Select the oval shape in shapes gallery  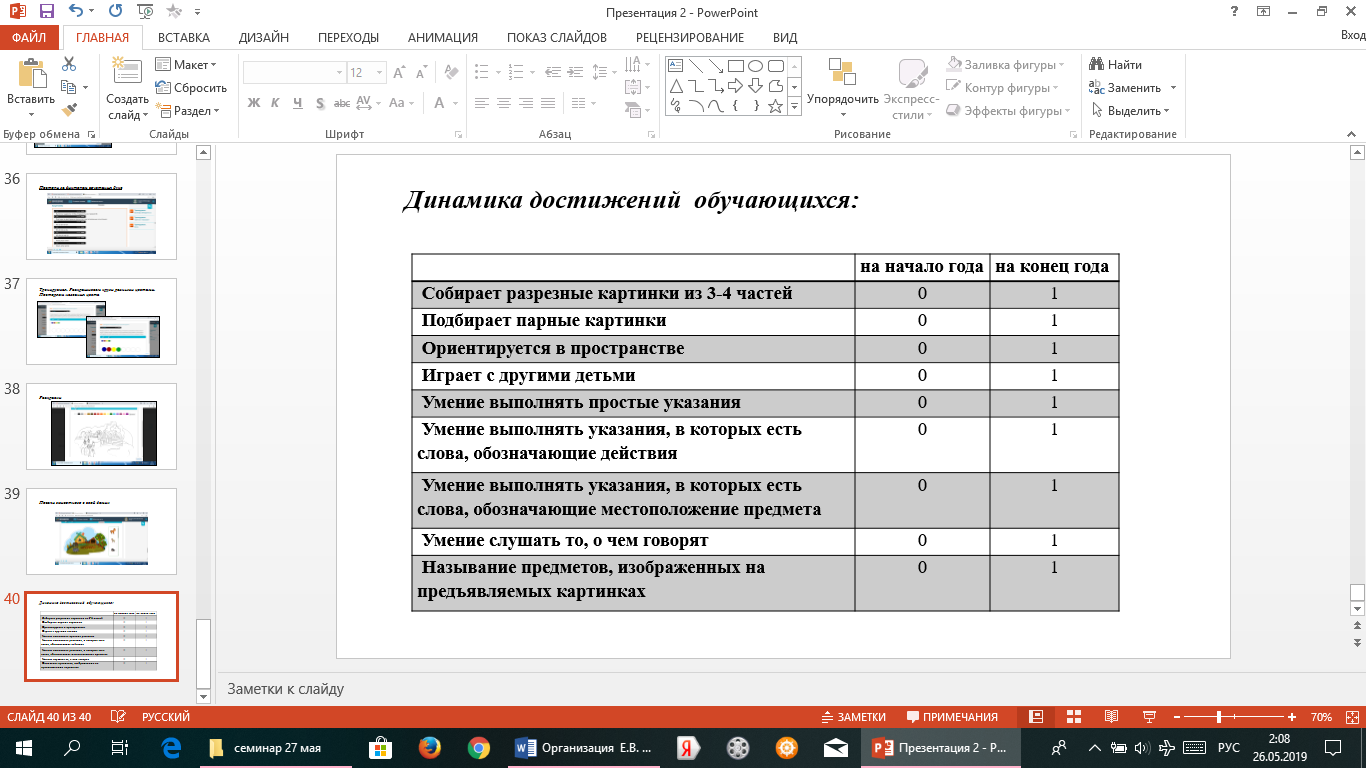coord(757,66)
